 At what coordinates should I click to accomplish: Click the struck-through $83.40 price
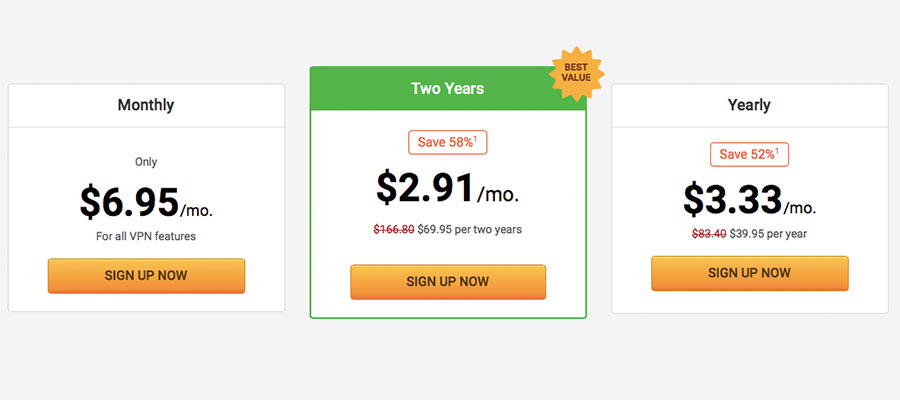(x=709, y=234)
